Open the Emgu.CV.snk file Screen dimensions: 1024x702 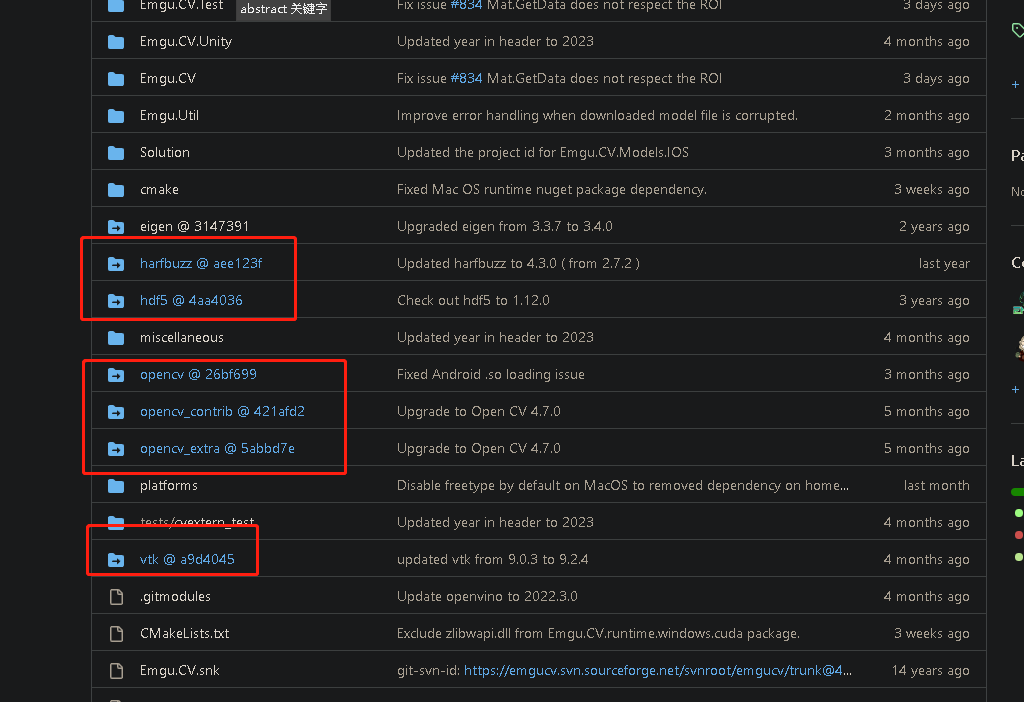point(180,671)
